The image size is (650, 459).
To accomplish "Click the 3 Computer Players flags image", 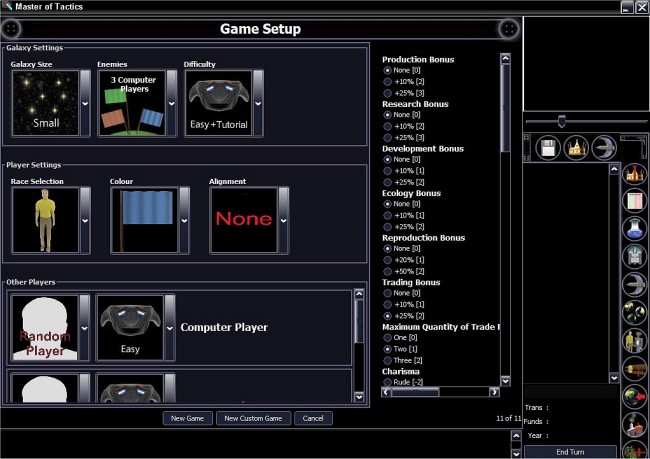I will pos(132,103).
